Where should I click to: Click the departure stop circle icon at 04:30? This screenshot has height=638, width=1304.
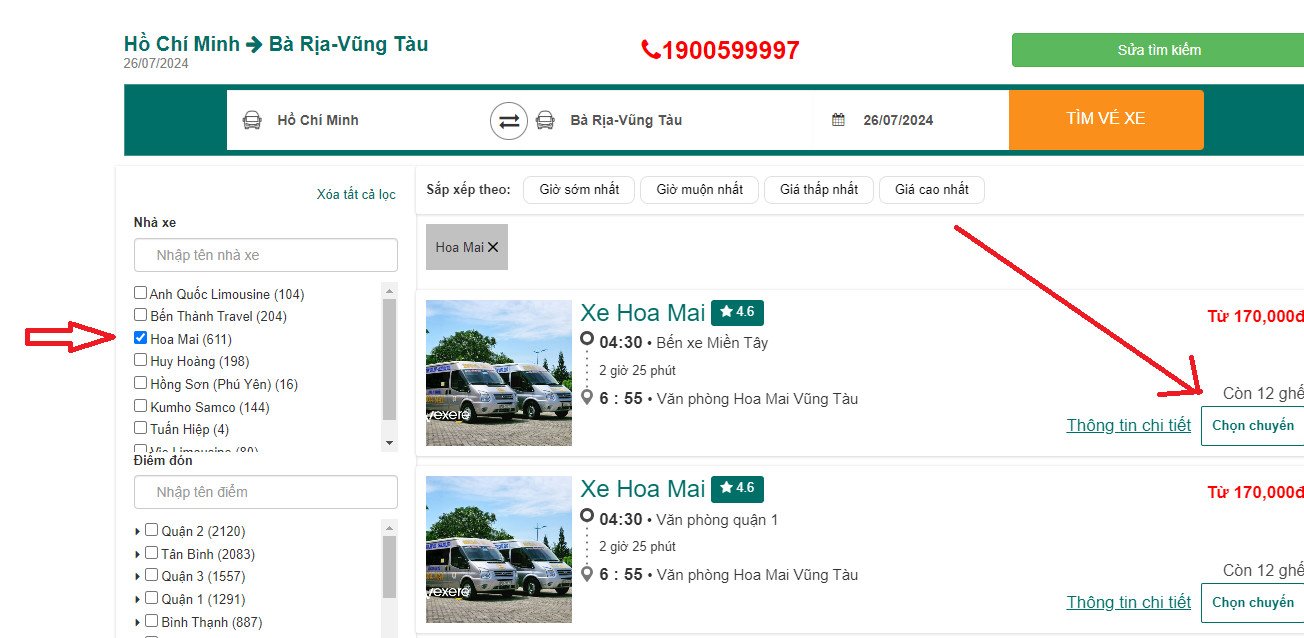point(585,337)
